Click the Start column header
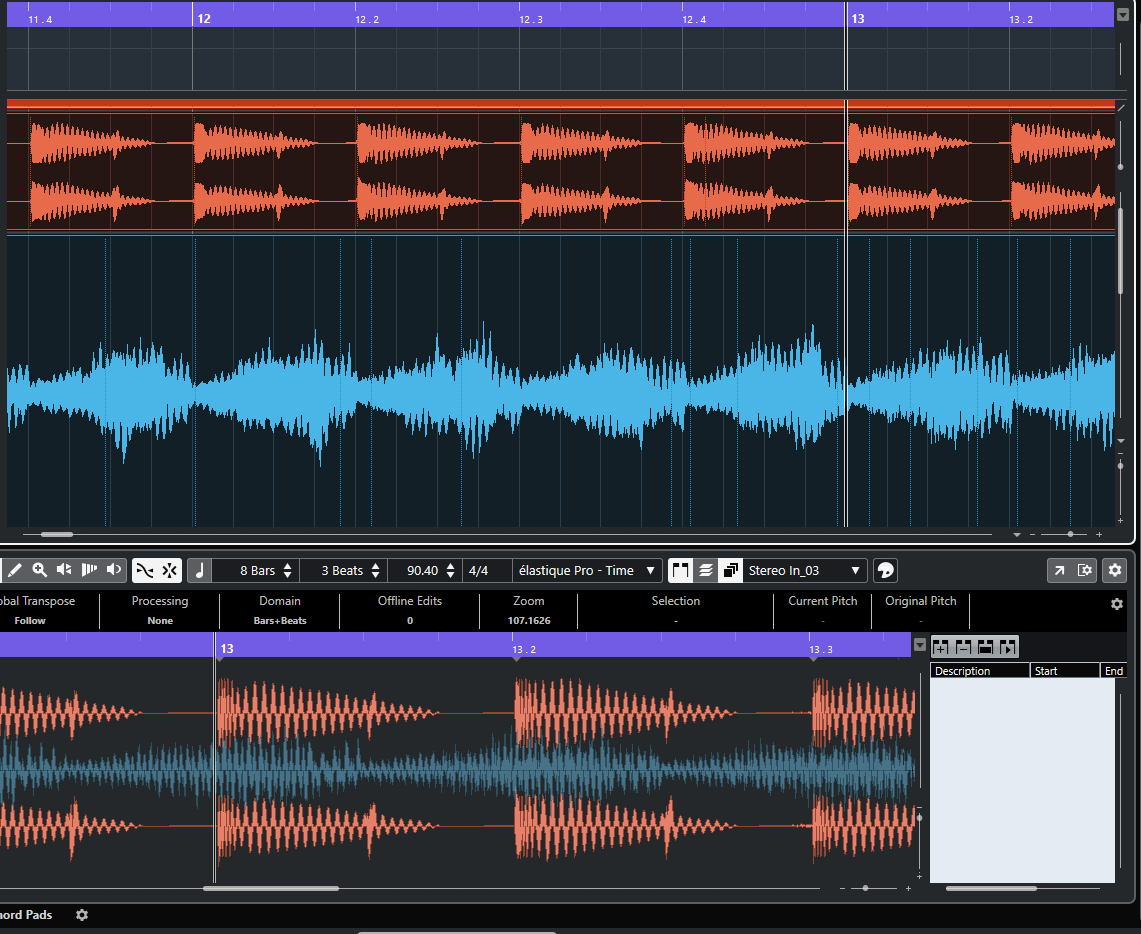The height and width of the screenshot is (934, 1141). coord(1065,671)
